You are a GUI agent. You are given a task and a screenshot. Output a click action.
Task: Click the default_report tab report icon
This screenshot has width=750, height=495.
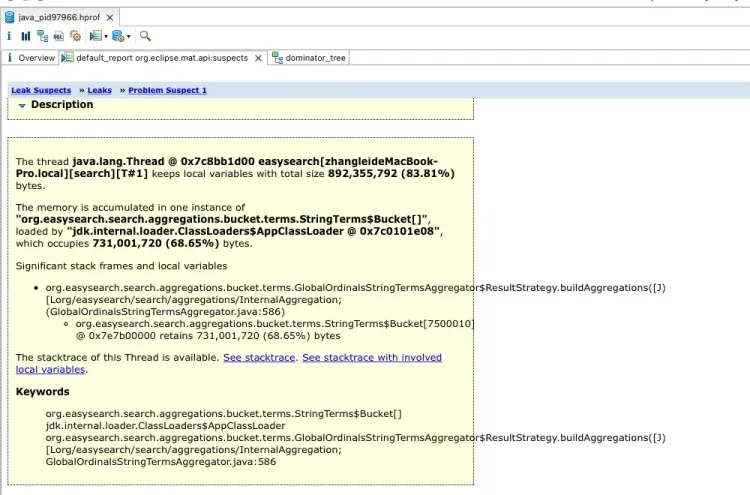pos(67,58)
